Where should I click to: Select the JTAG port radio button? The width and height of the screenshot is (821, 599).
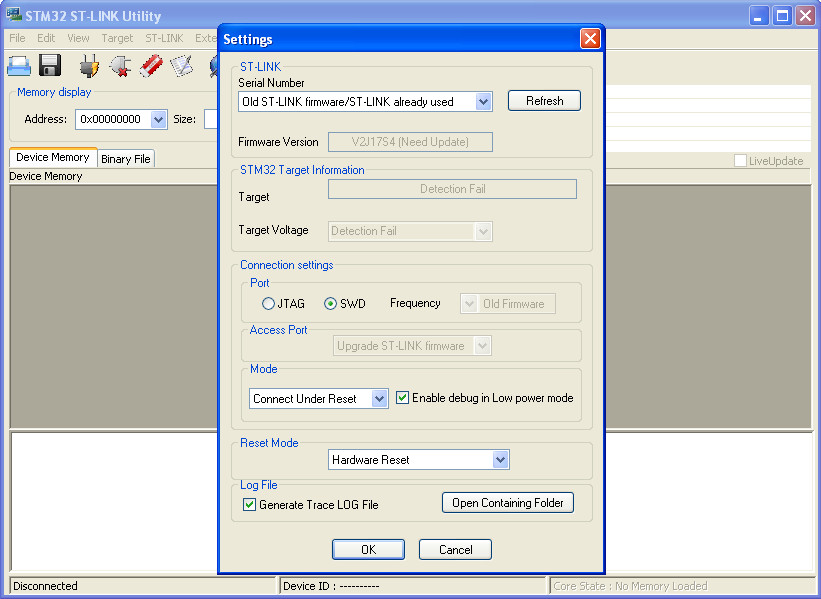coord(268,304)
